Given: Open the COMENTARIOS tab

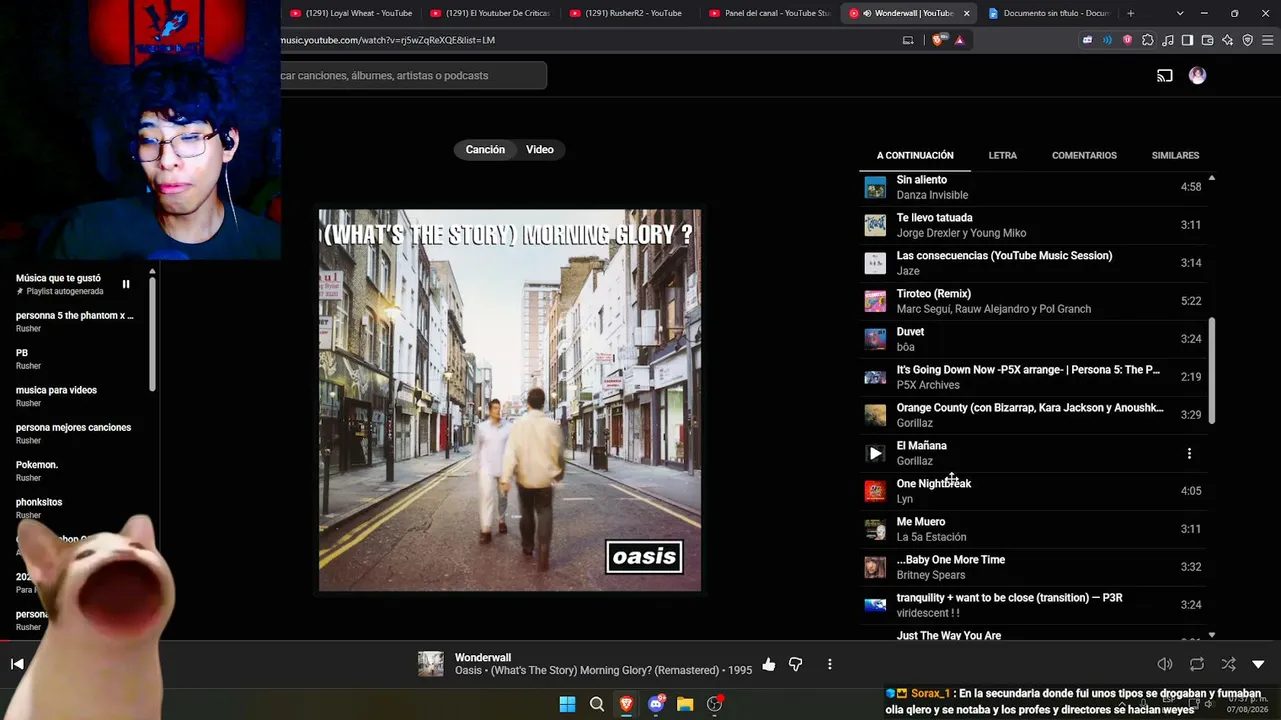Looking at the screenshot, I should point(1084,156).
